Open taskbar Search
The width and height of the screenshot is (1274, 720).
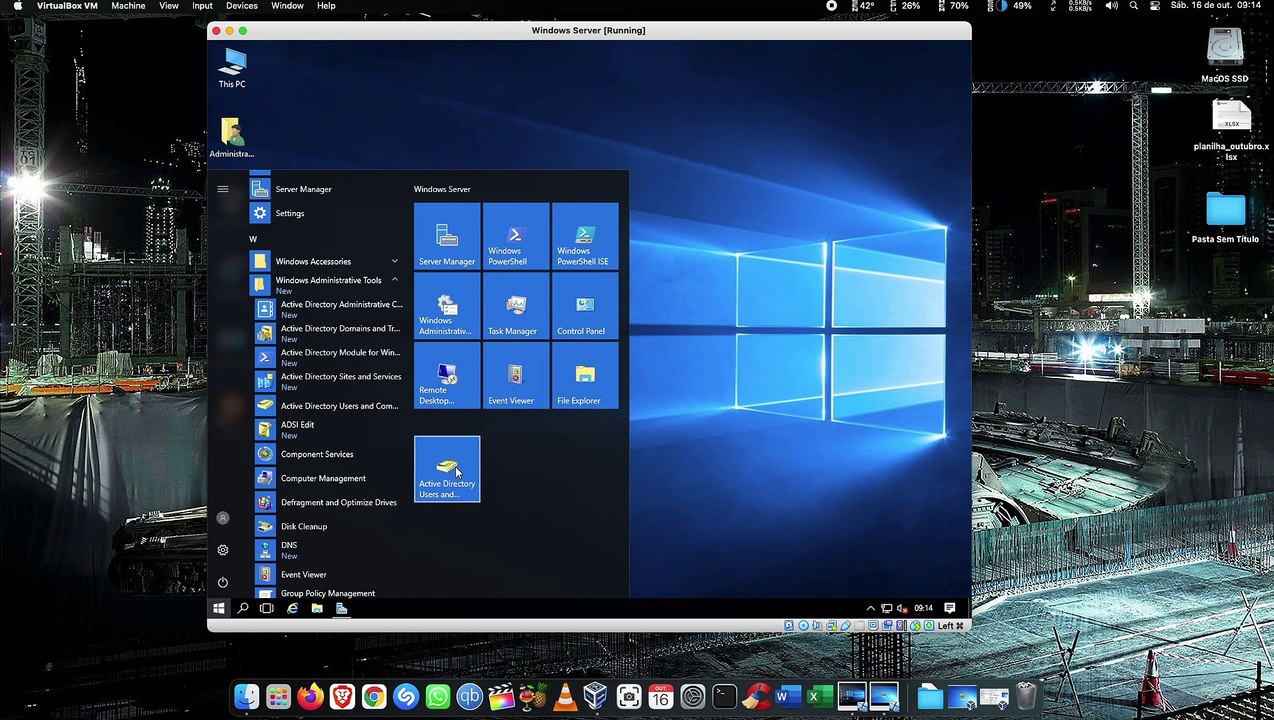(x=243, y=608)
